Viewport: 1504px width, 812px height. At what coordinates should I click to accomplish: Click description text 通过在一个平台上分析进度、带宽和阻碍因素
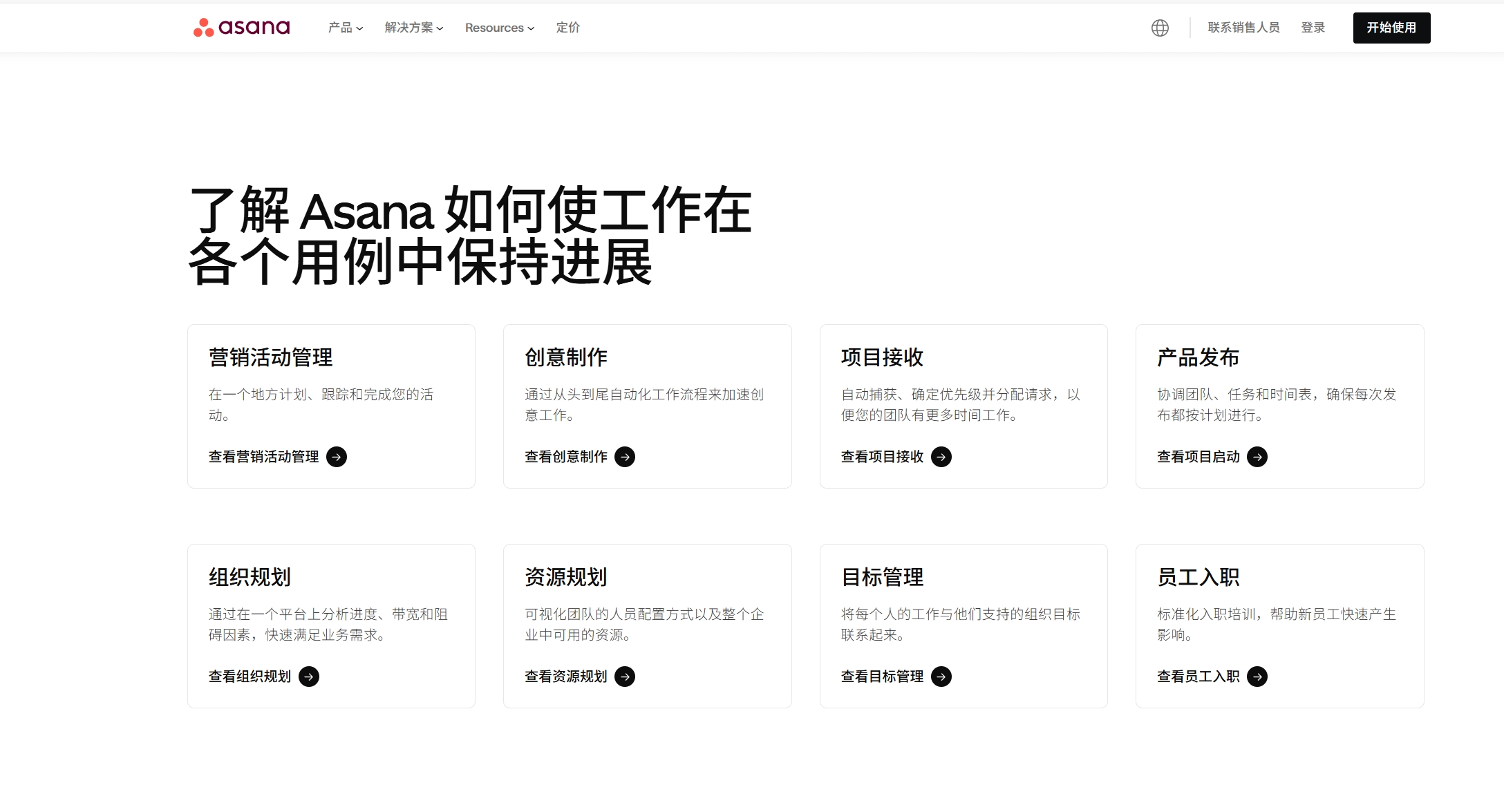point(328,624)
